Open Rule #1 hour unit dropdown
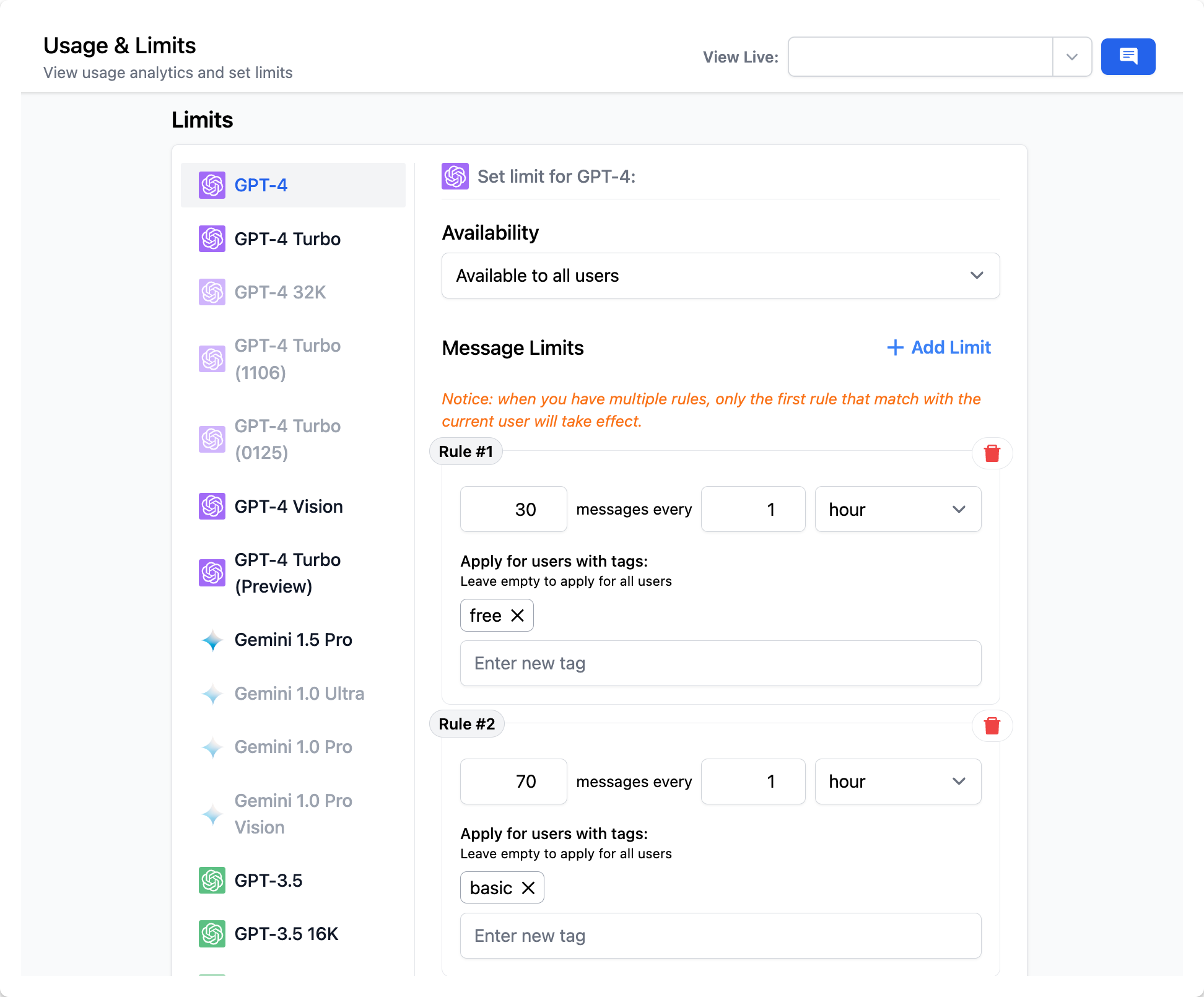 (898, 509)
